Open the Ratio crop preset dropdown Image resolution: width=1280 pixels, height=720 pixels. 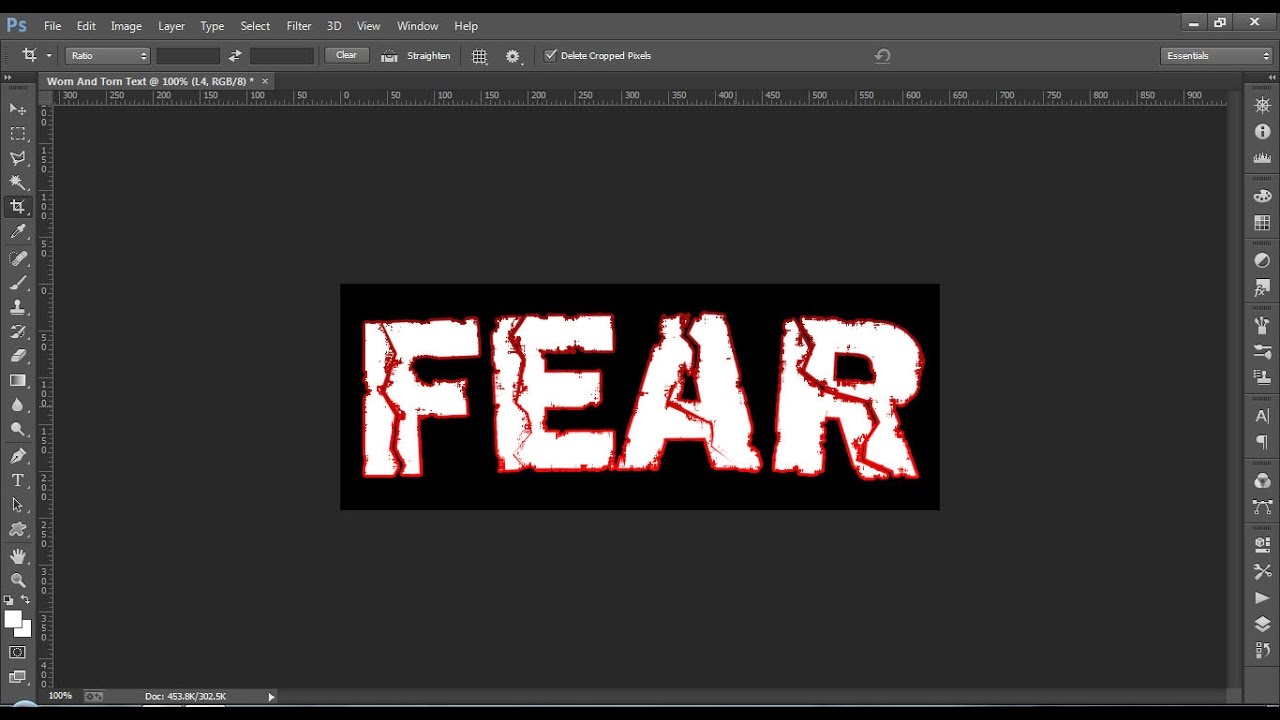(108, 56)
